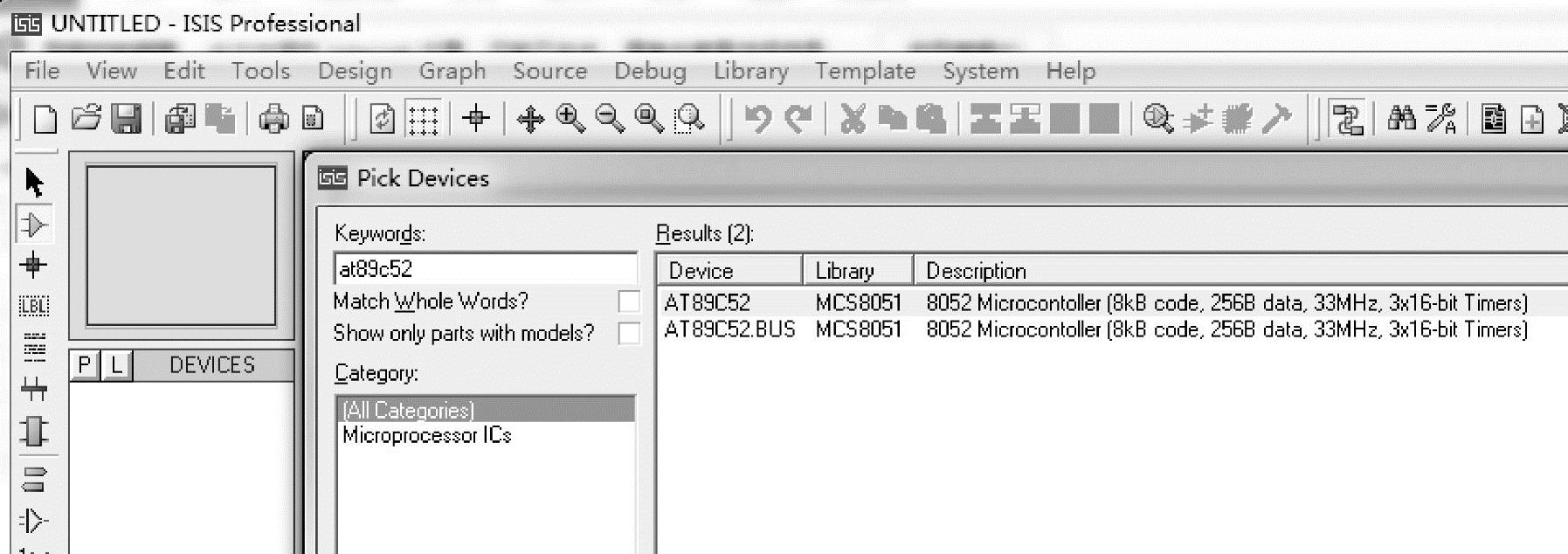
Task: Print the design using printer icon
Action: (x=273, y=118)
